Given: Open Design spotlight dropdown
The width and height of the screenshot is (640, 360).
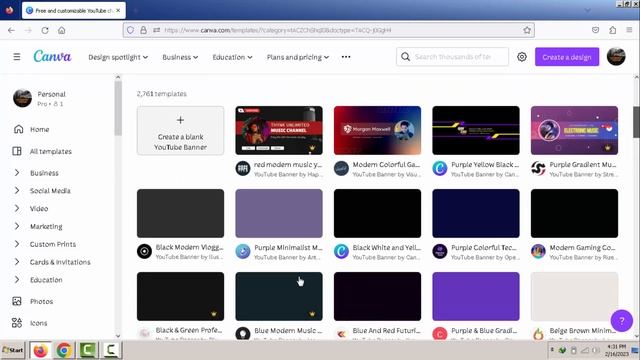Looking at the screenshot, I should point(118,57).
